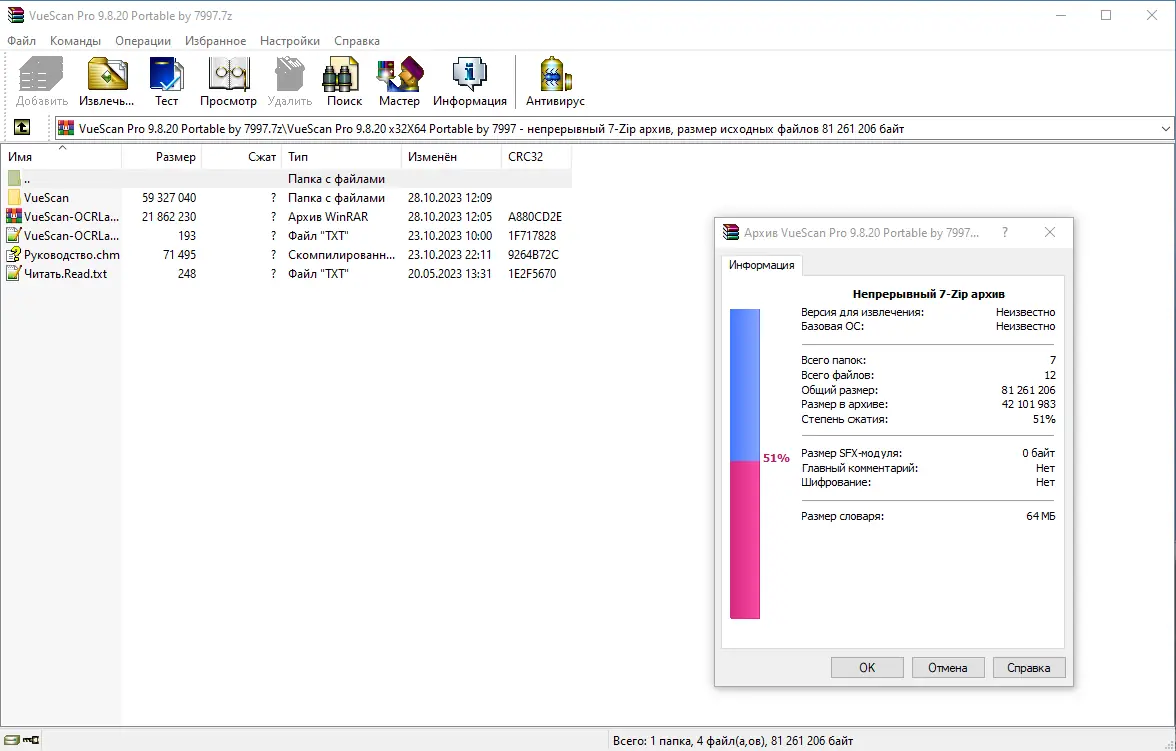Click the size value 59 327 040
The width and height of the screenshot is (1176, 751).
point(169,198)
